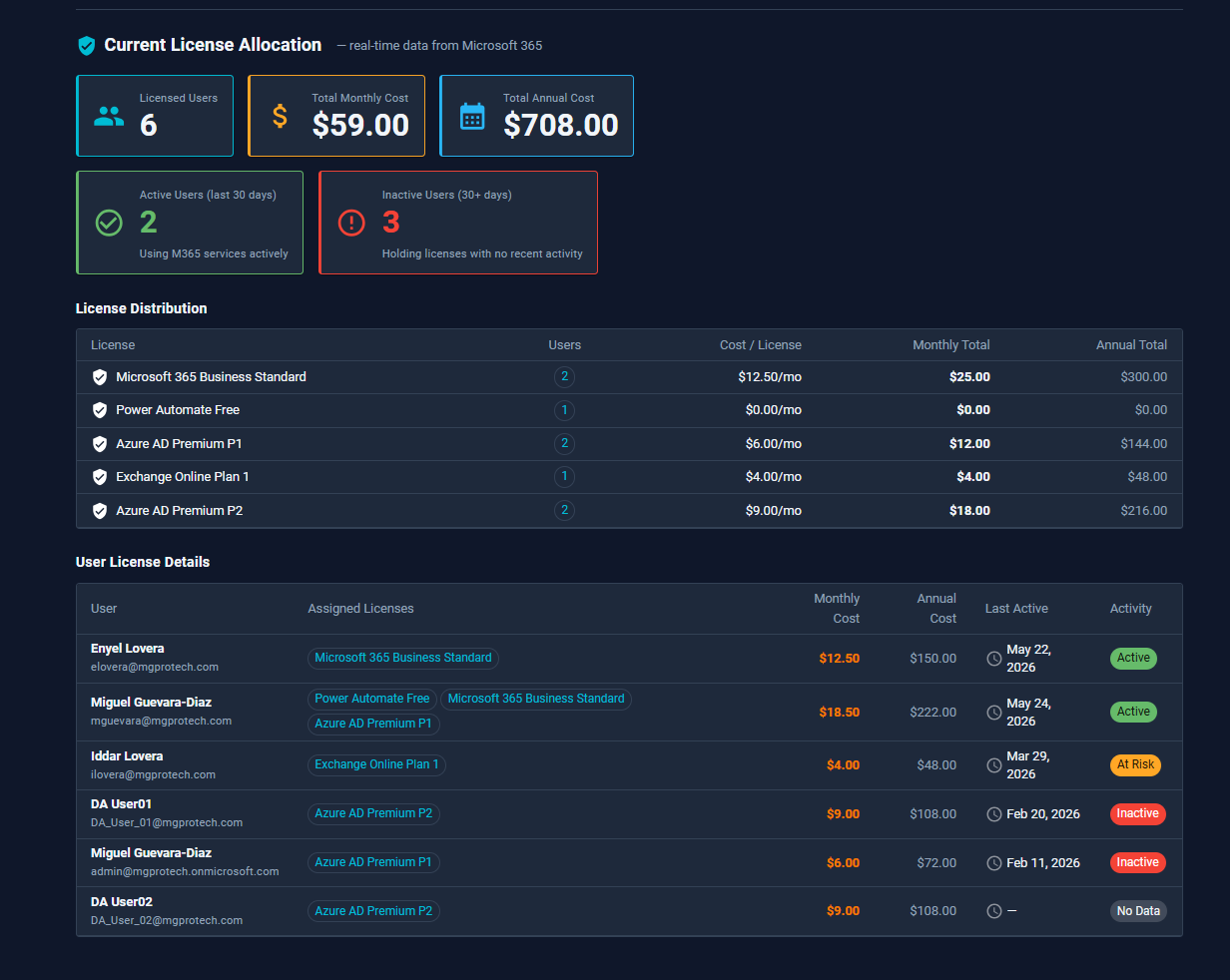1230x980 pixels.
Task: Click the Monthly Total column header
Action: 951,345
